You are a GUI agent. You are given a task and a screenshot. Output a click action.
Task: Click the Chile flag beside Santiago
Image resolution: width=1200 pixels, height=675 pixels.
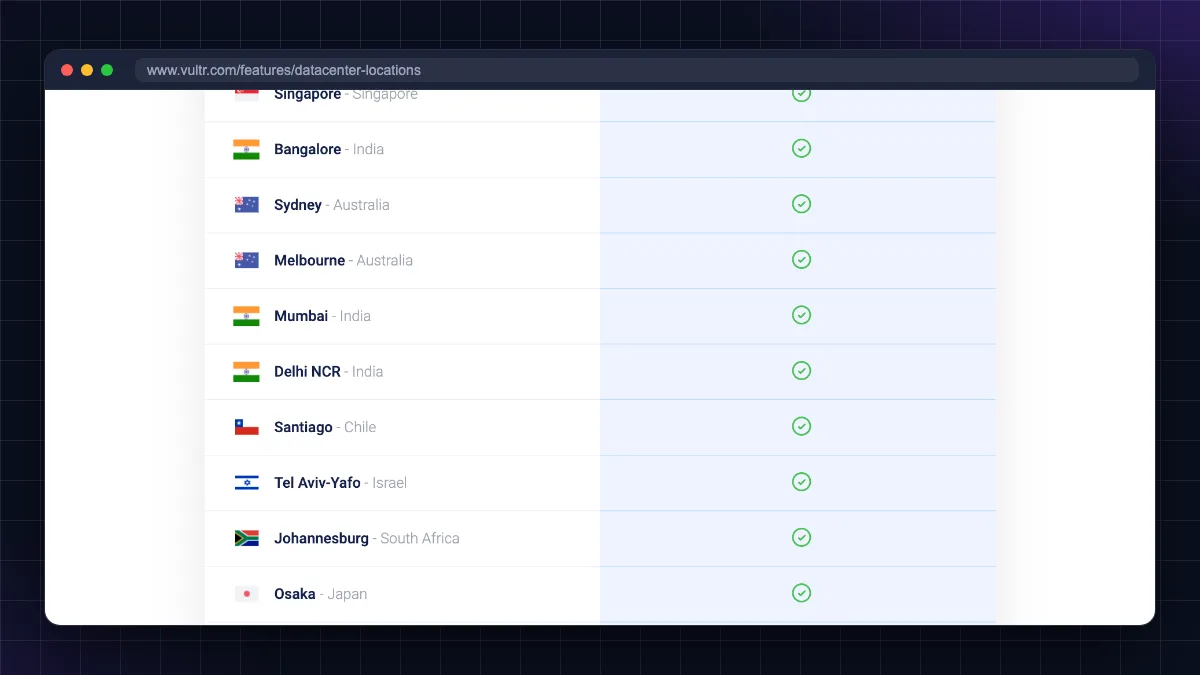(x=246, y=427)
